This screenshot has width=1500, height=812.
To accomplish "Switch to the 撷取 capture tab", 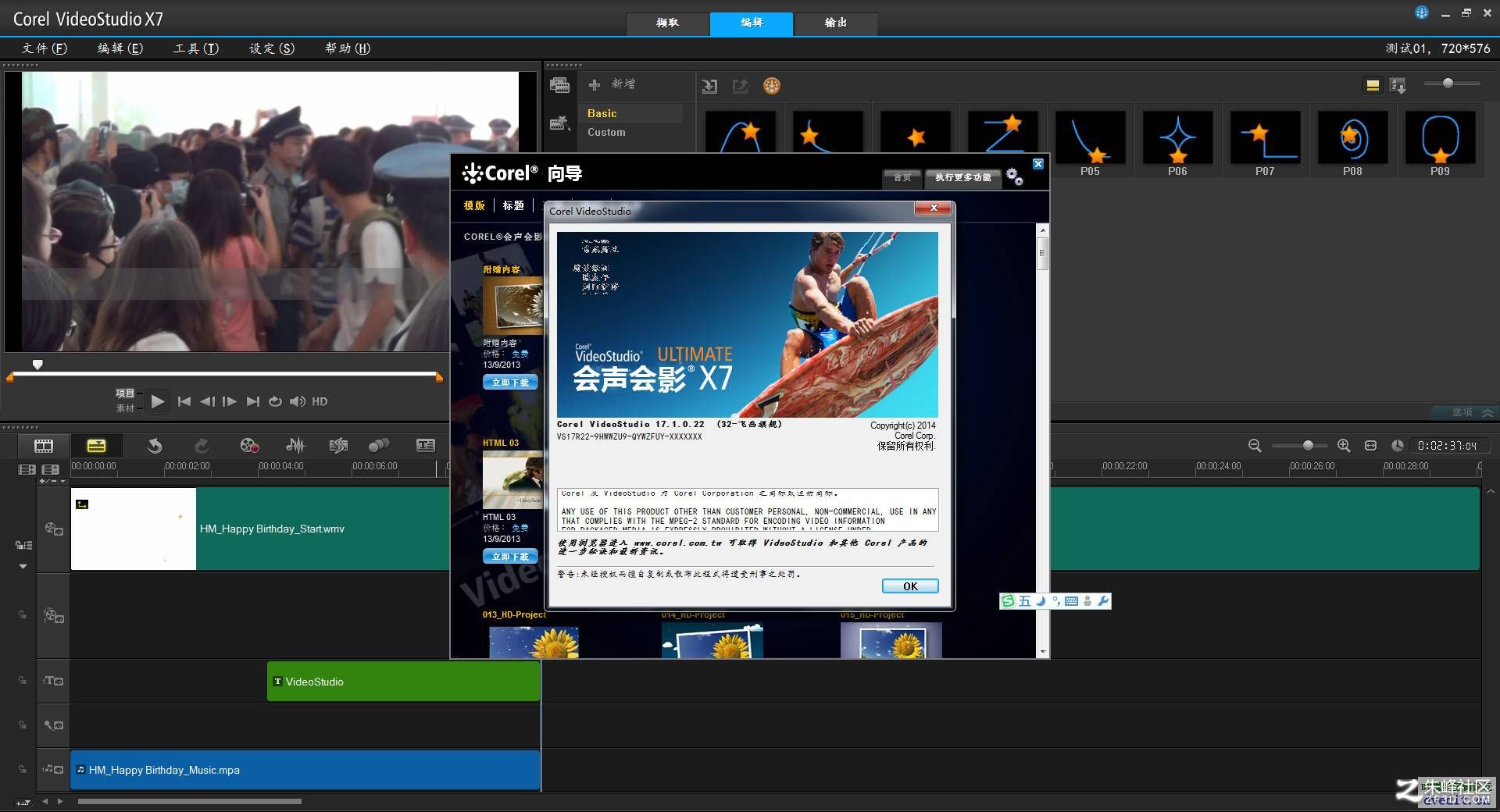I will [668, 23].
